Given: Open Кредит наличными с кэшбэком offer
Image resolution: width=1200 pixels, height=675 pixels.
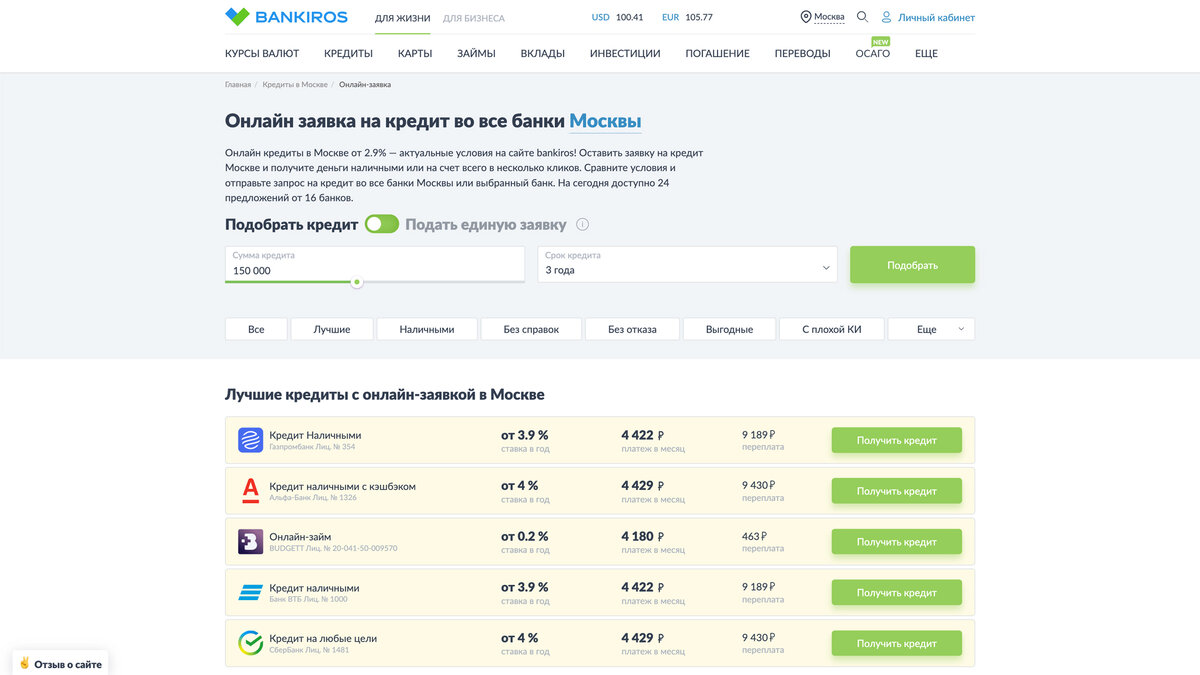Looking at the screenshot, I should [x=342, y=486].
